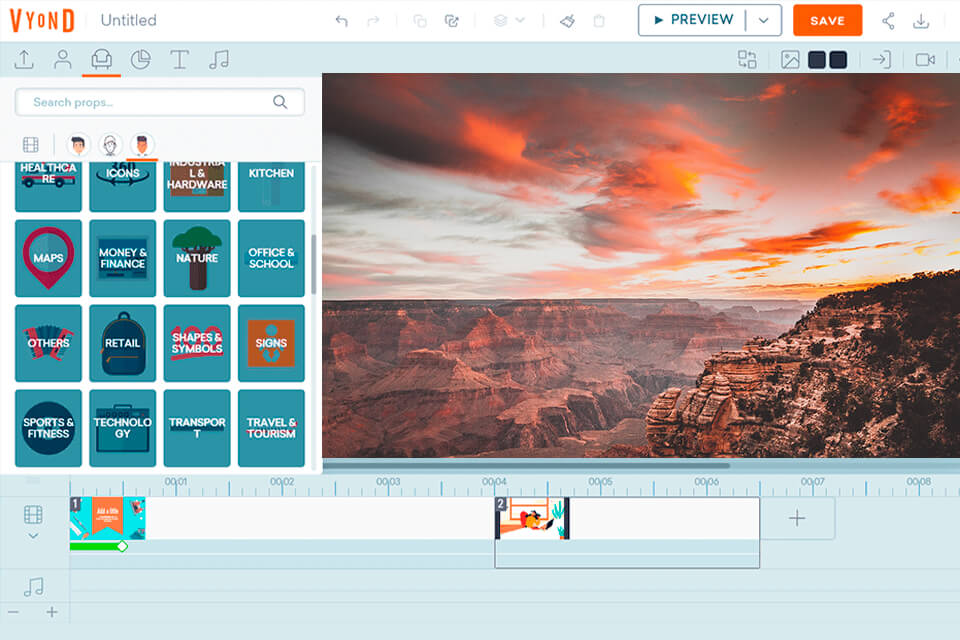
Task: Click the Enter effect arrow icon
Action: coord(882,59)
